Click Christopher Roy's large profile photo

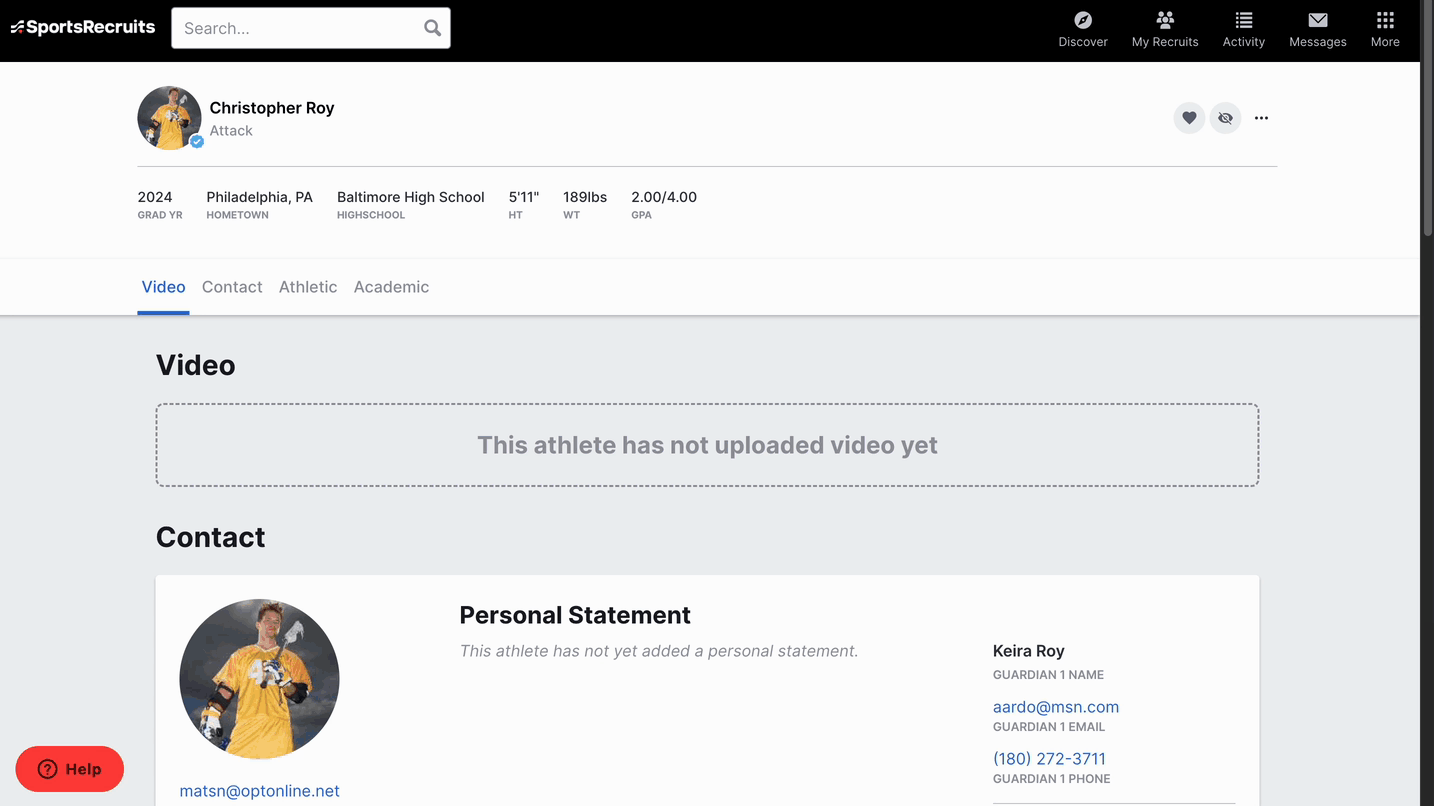(259, 678)
